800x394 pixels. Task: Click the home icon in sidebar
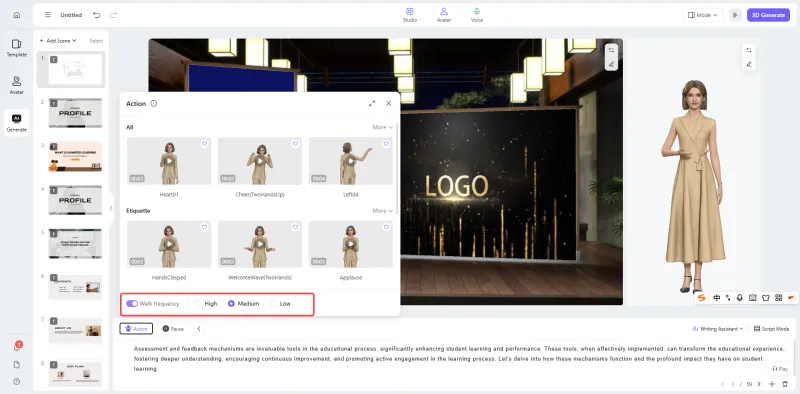(x=16, y=15)
